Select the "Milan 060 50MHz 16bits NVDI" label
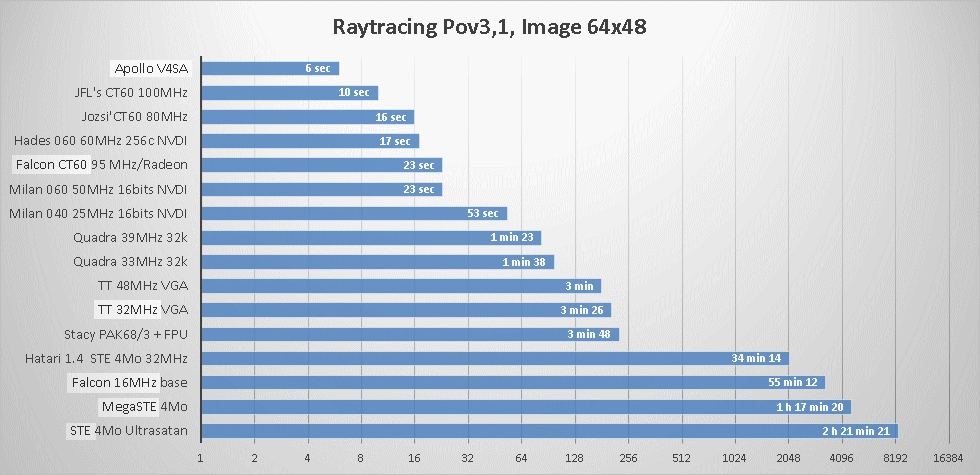The width and height of the screenshot is (980, 475). (x=99, y=189)
